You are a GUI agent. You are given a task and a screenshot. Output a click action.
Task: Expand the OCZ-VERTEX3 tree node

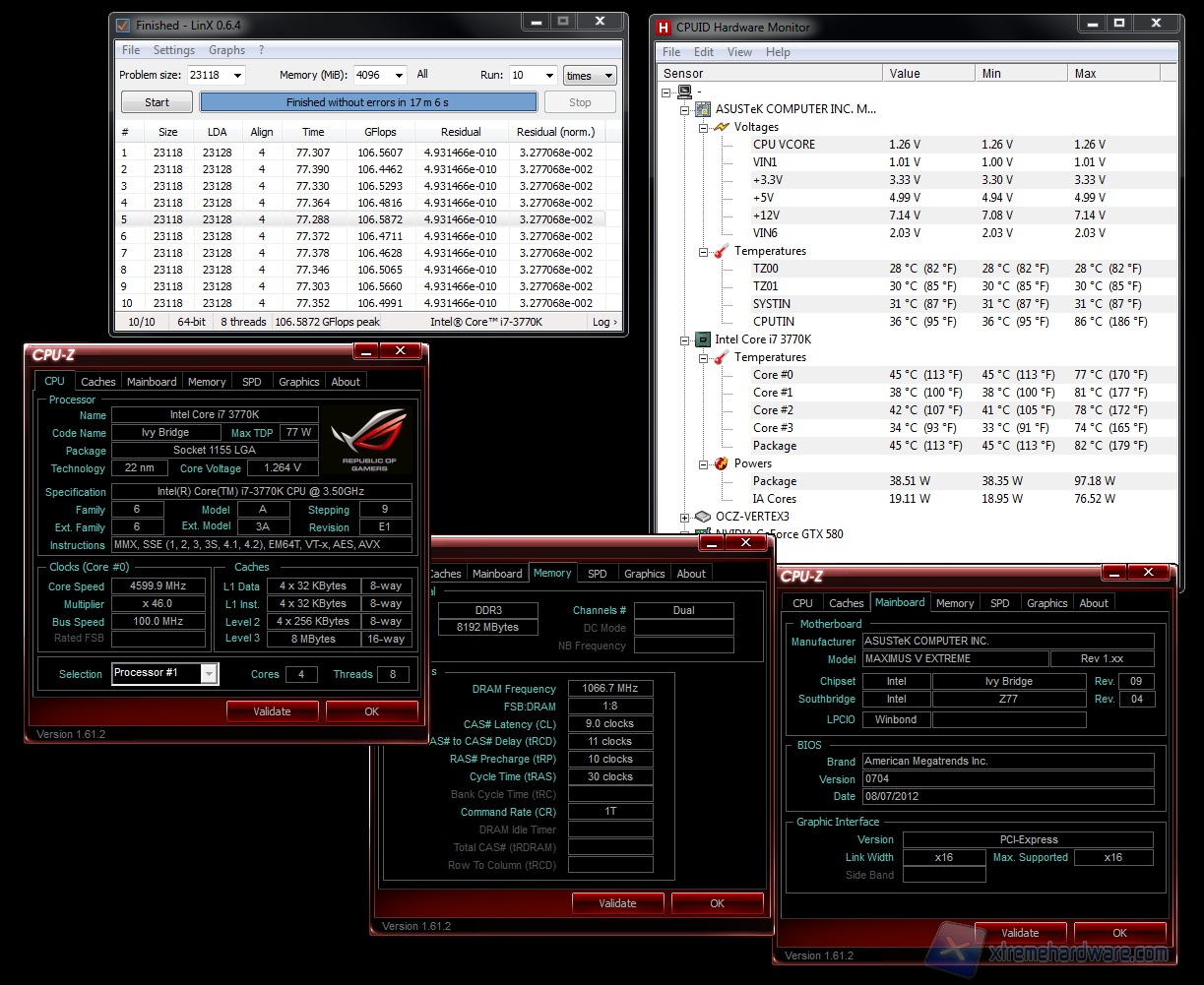(x=684, y=517)
